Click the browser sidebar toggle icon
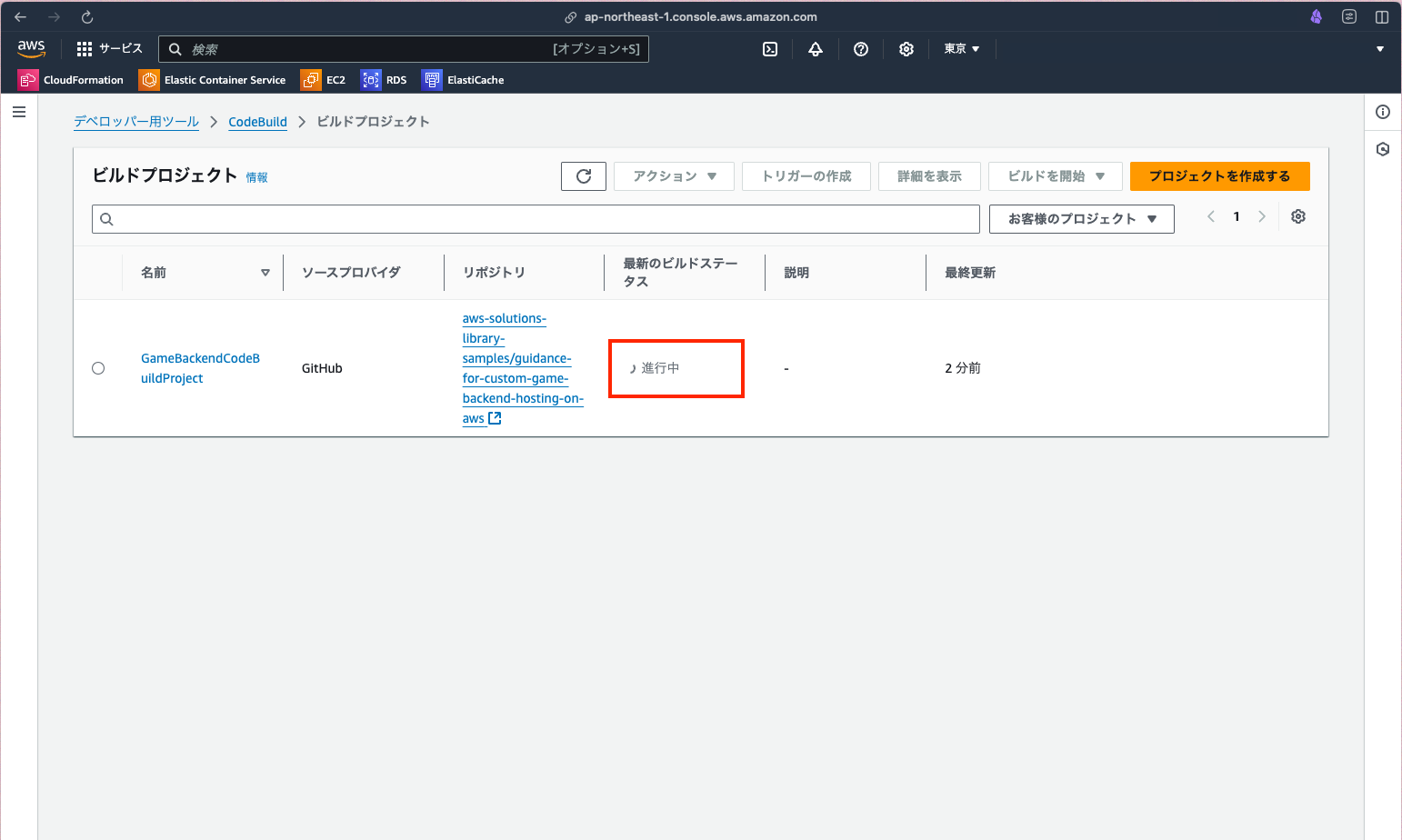The image size is (1402, 840). (1382, 17)
